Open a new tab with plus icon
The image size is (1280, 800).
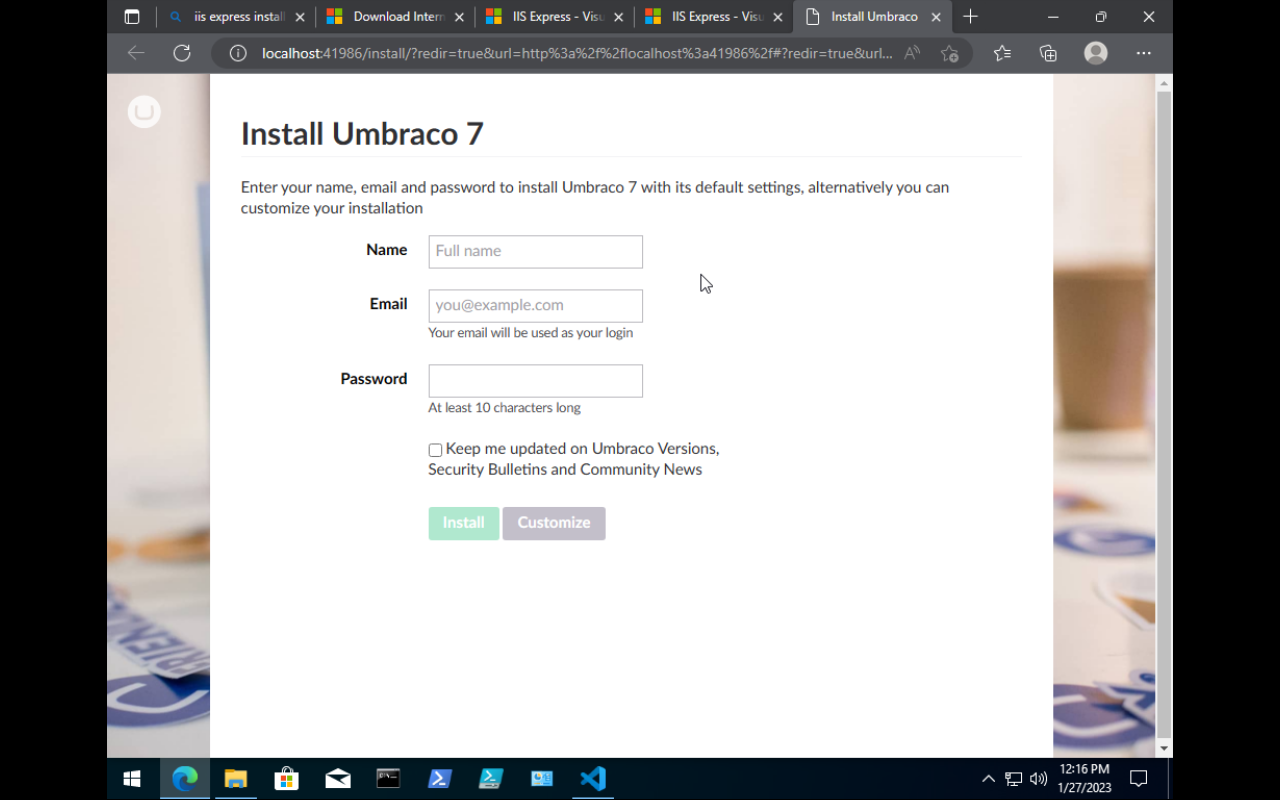(x=970, y=17)
